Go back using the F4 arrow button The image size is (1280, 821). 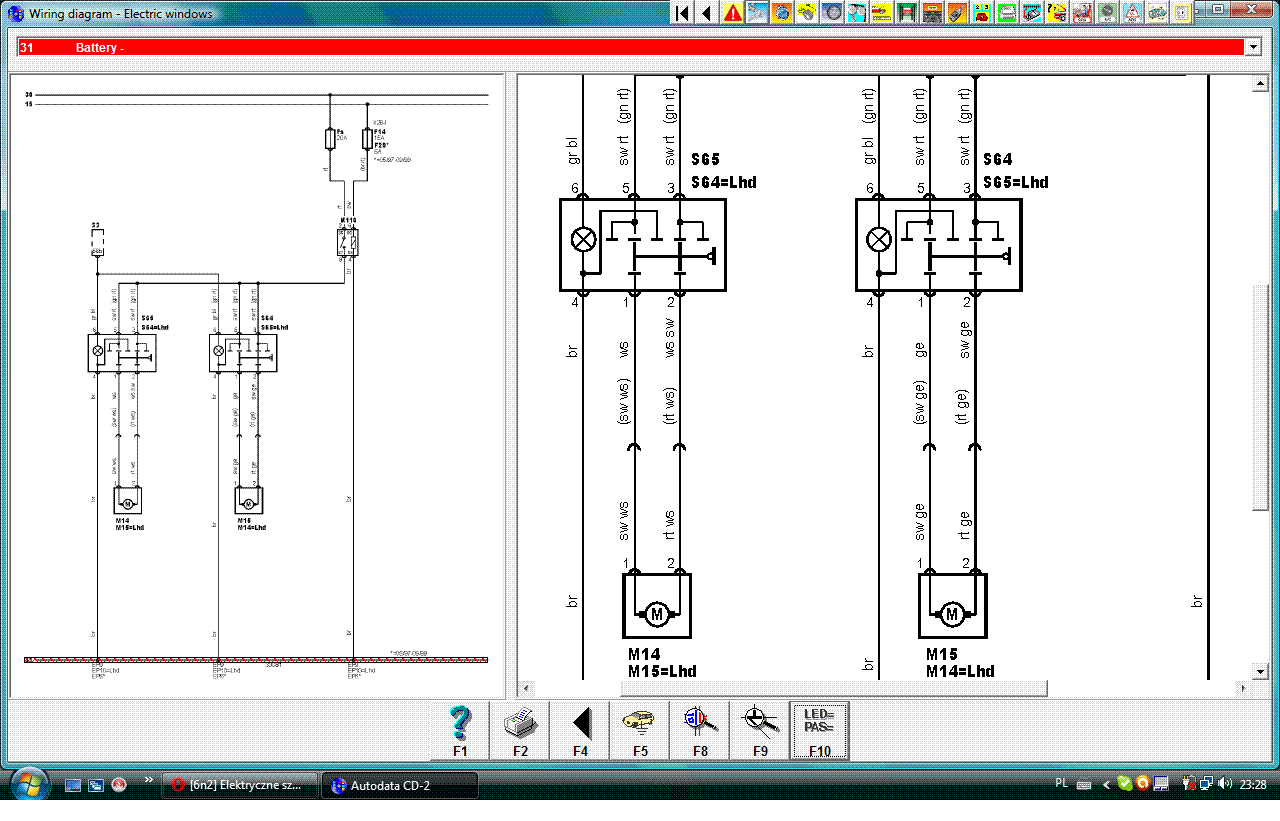tap(580, 731)
